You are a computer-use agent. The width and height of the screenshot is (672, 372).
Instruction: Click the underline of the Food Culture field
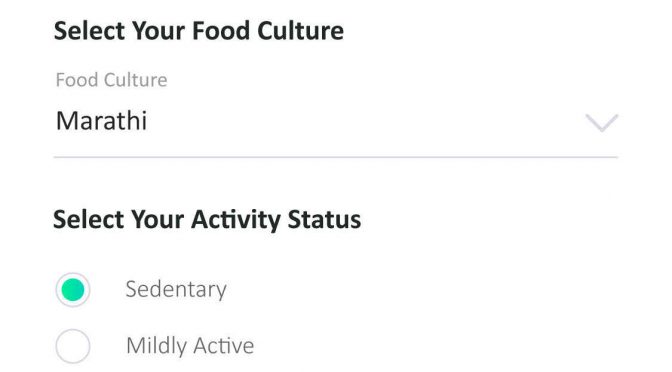(336, 157)
